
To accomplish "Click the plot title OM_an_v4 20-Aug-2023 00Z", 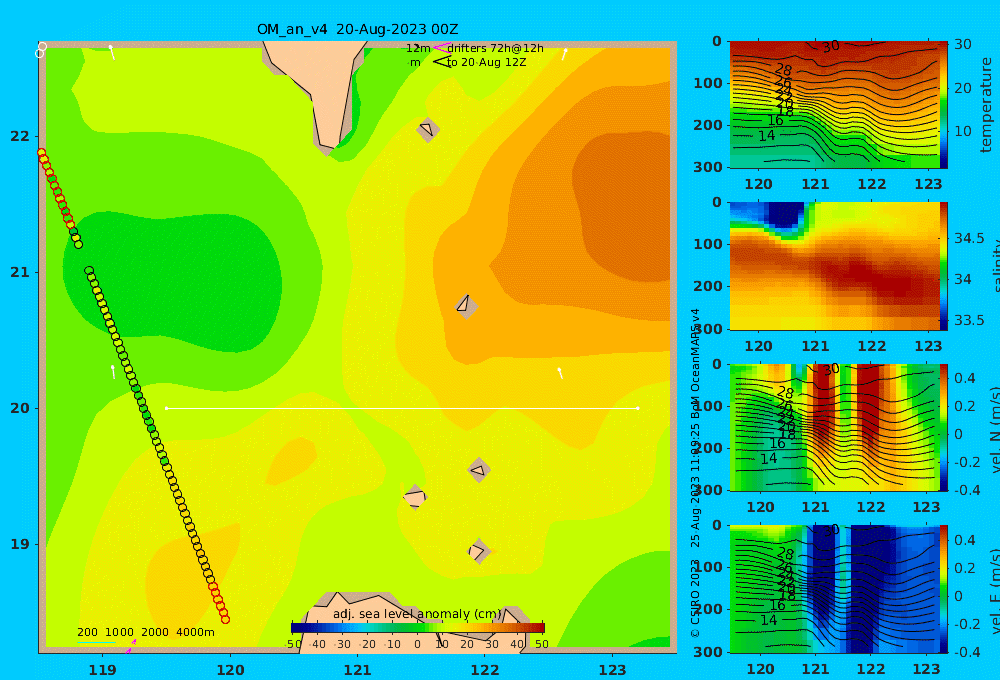I will click(357, 29).
